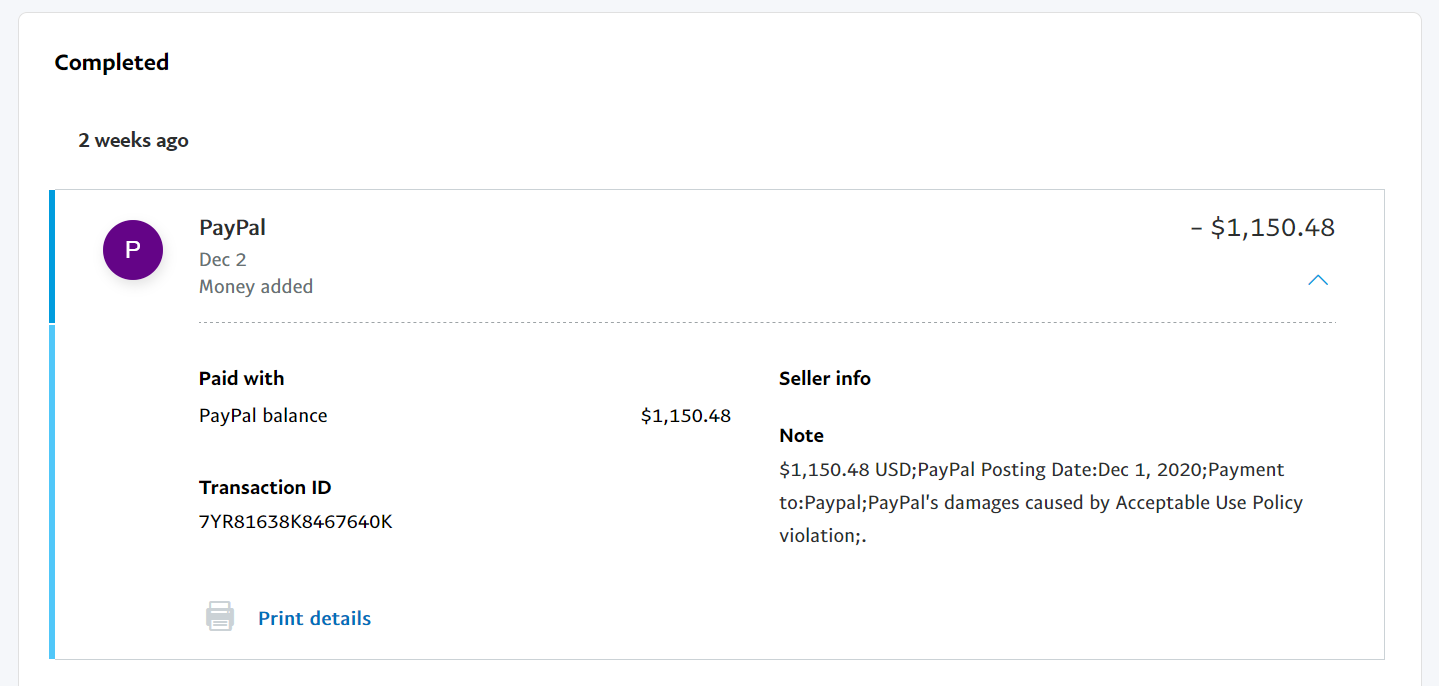Click the Completed section heading

tap(111, 62)
